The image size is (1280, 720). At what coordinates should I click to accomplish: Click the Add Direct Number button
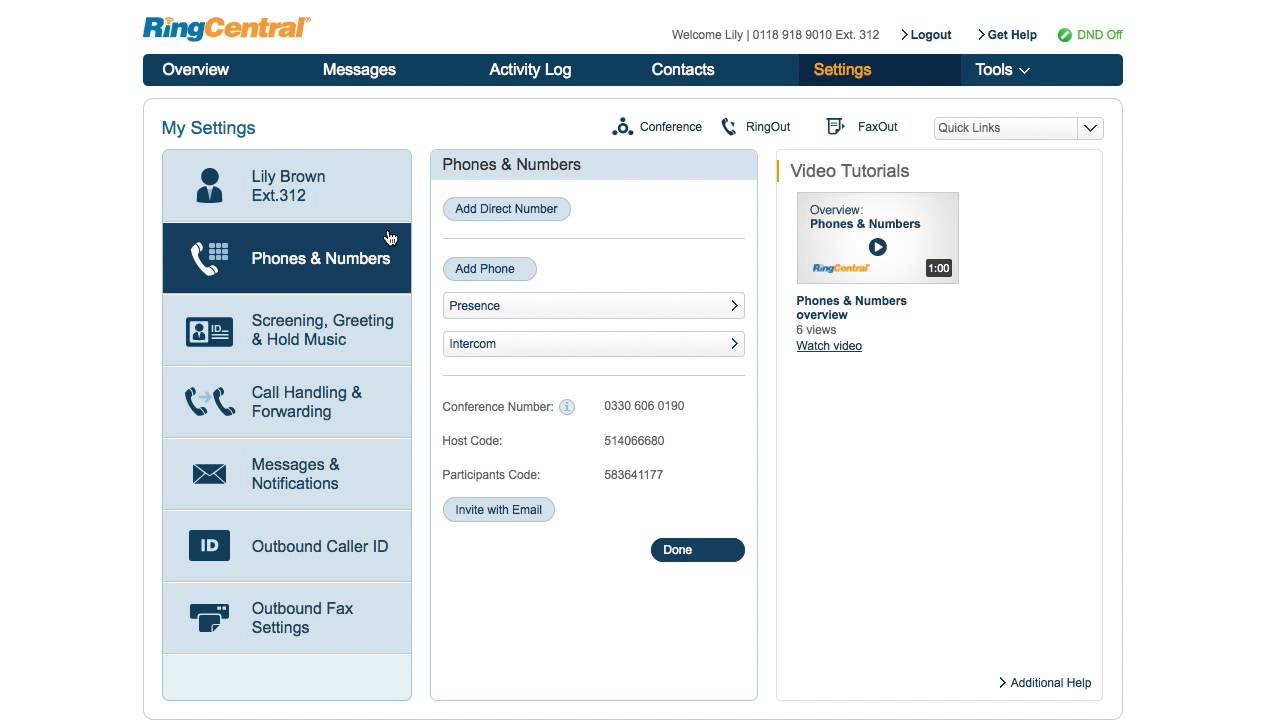[507, 209]
